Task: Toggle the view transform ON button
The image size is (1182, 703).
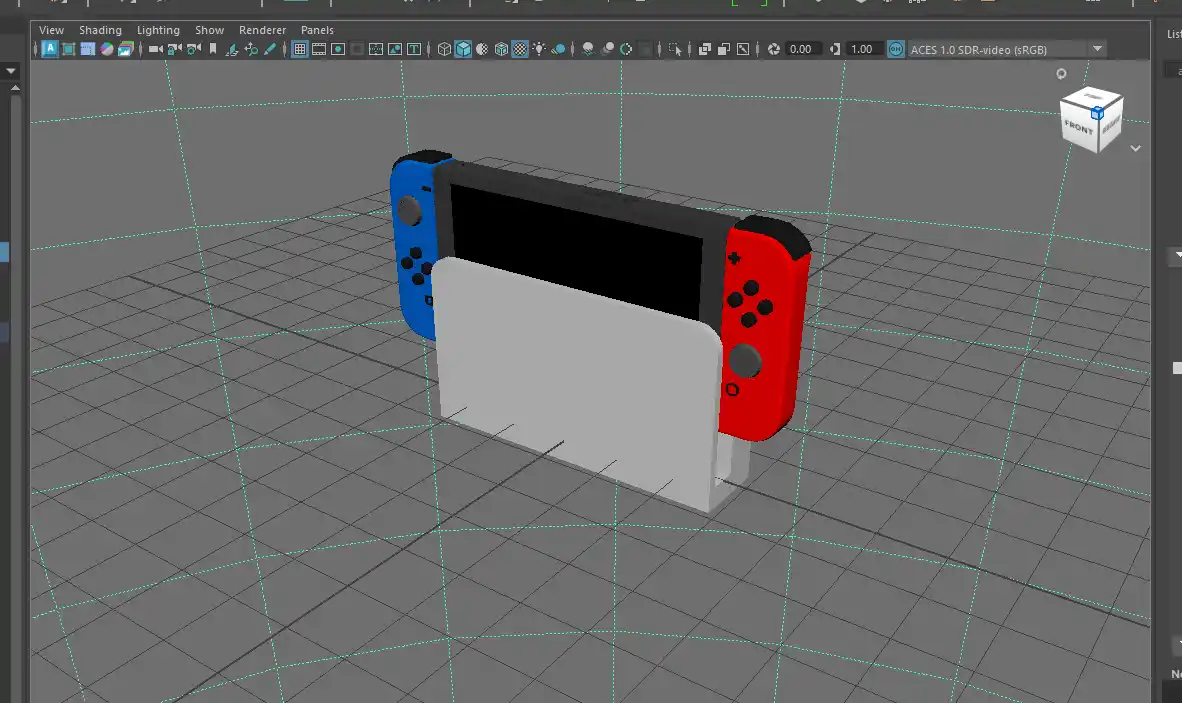Action: [x=896, y=49]
